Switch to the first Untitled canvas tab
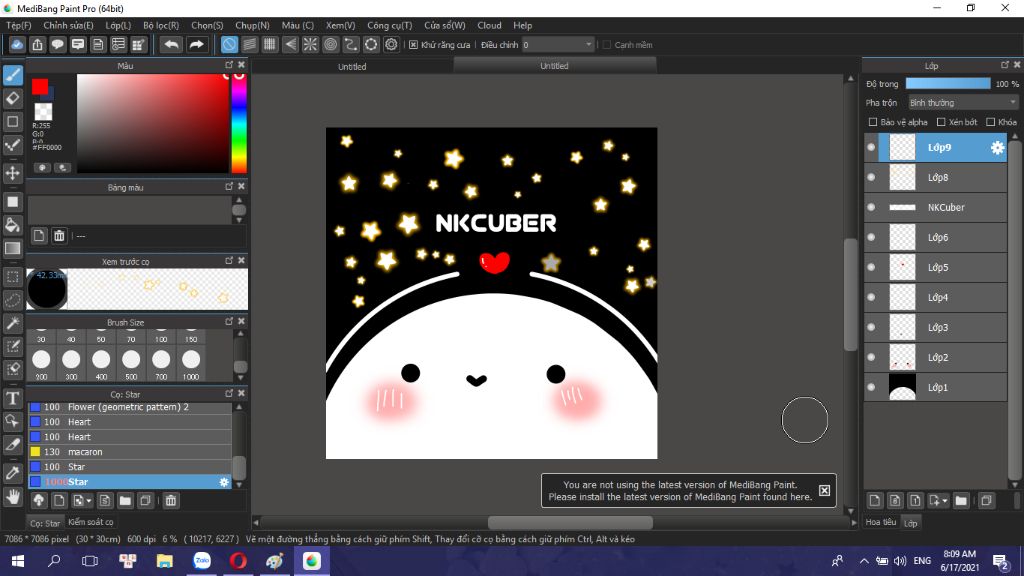 coord(352,66)
